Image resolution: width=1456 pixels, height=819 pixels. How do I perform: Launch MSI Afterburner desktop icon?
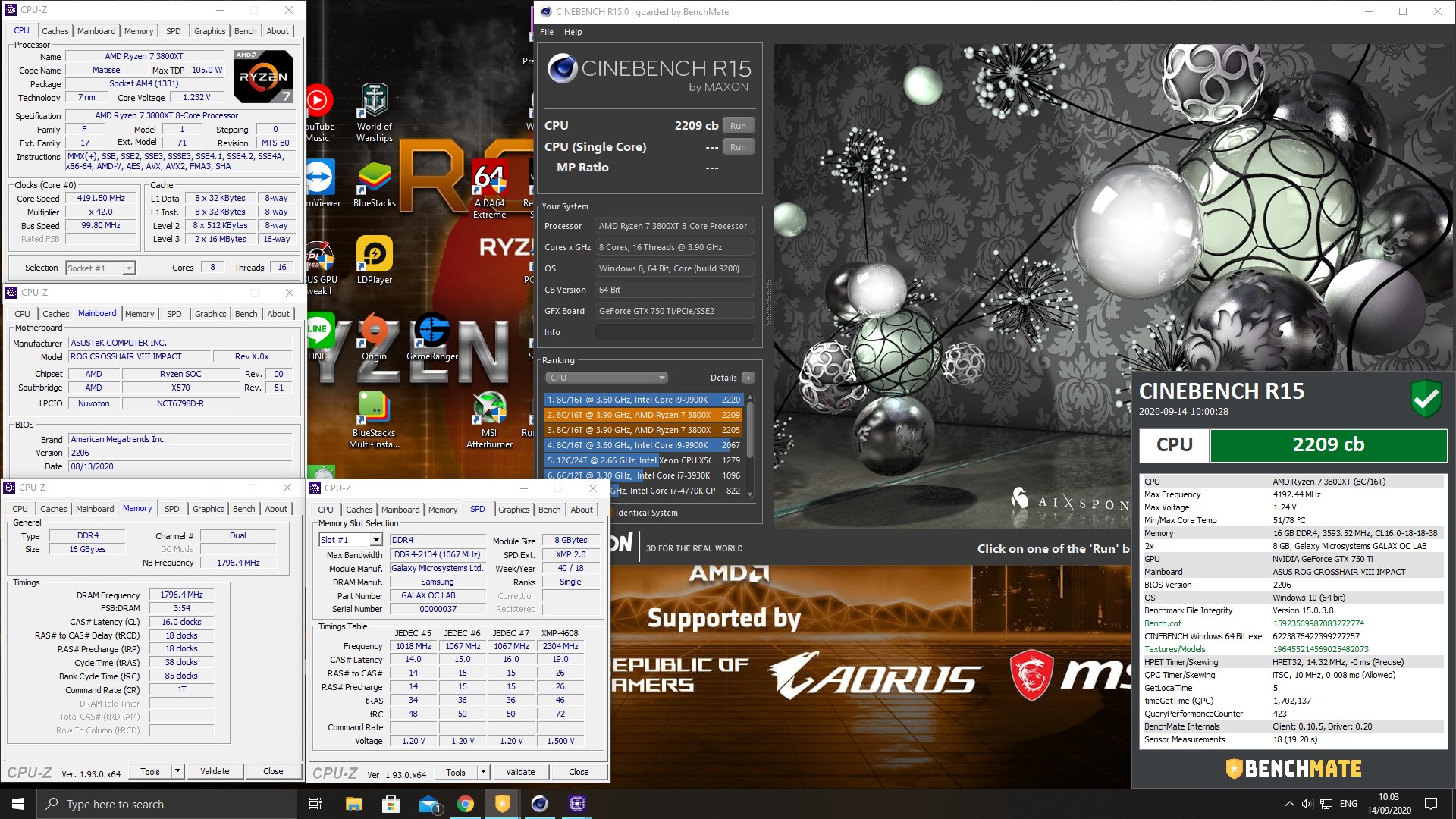(489, 419)
